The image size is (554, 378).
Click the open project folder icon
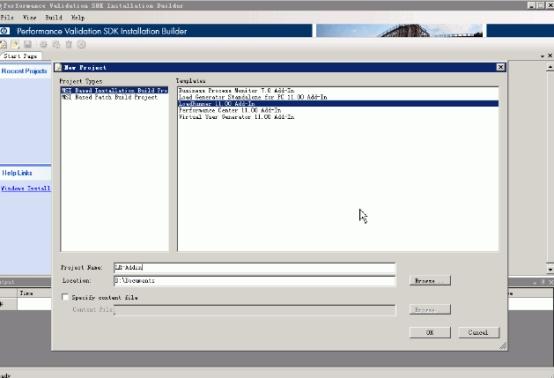pos(15,45)
